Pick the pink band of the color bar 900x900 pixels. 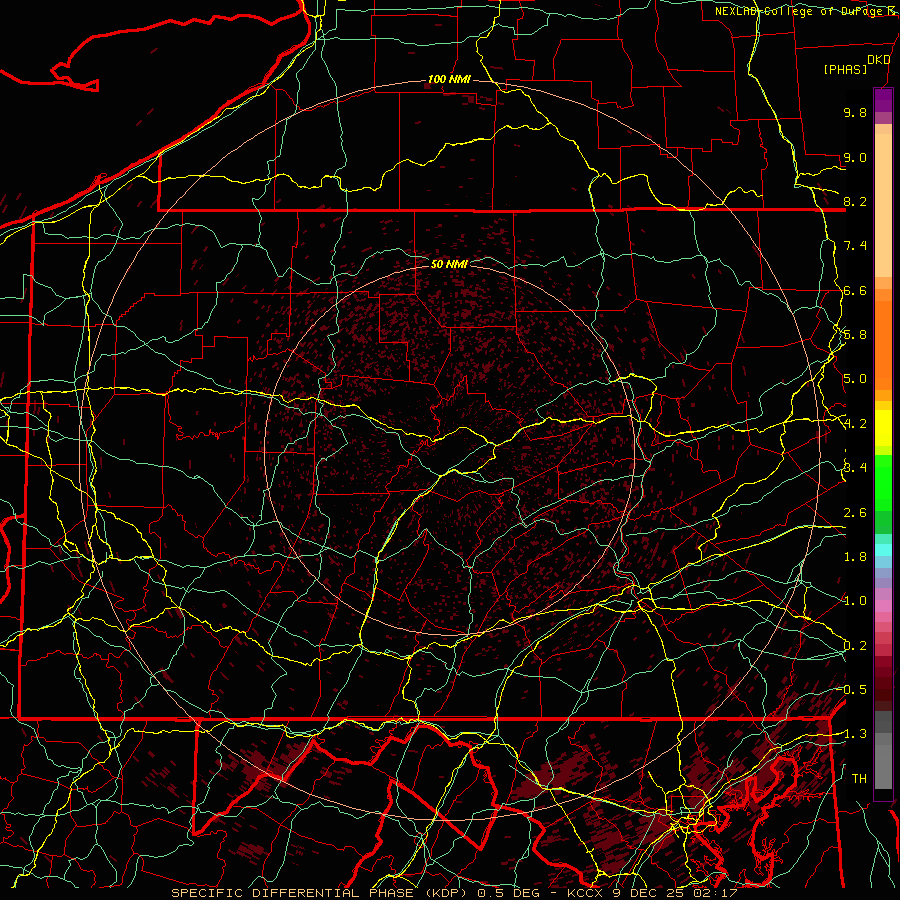tap(883, 606)
